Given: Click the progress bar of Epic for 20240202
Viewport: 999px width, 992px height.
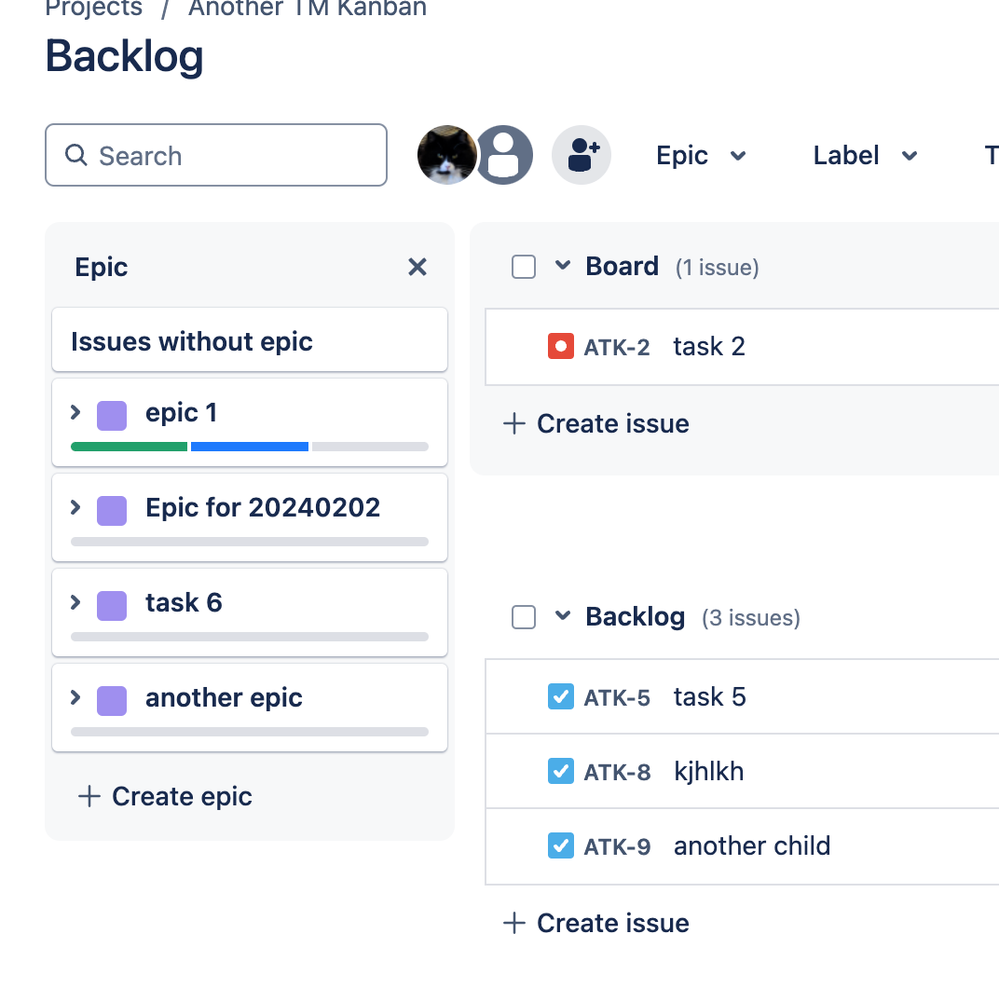Looking at the screenshot, I should [250, 542].
